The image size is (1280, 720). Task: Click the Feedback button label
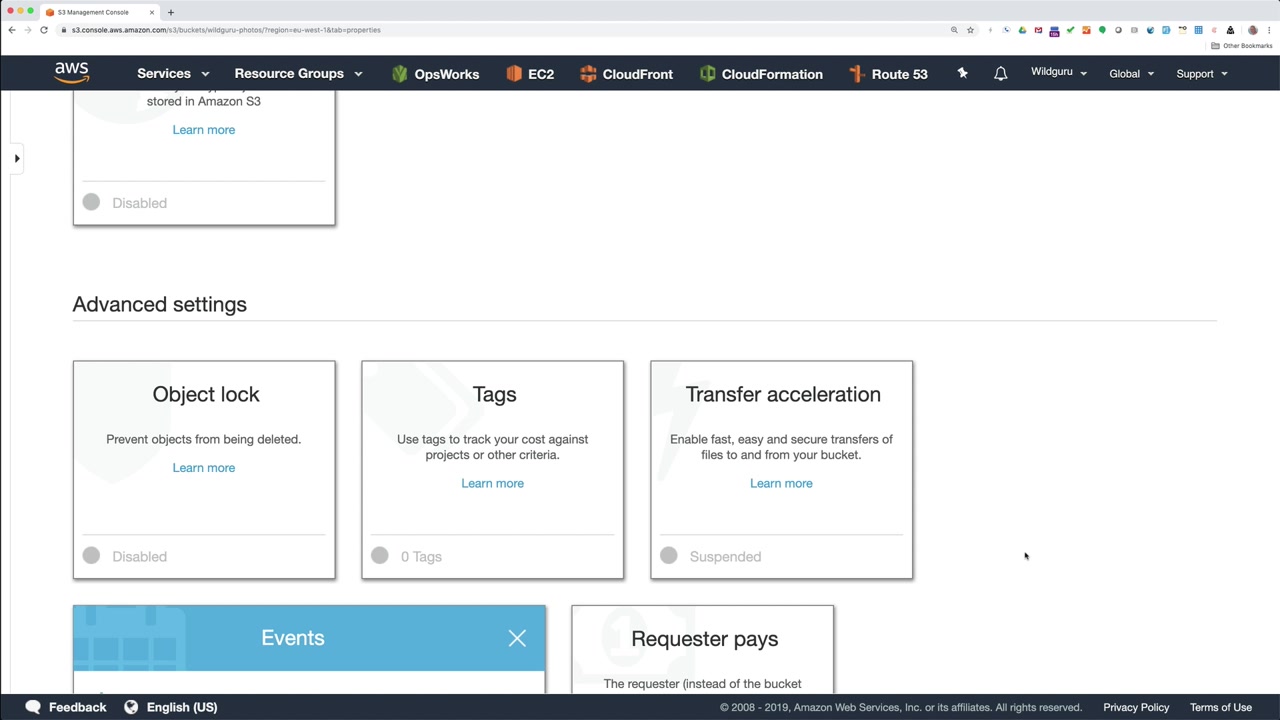(x=77, y=707)
